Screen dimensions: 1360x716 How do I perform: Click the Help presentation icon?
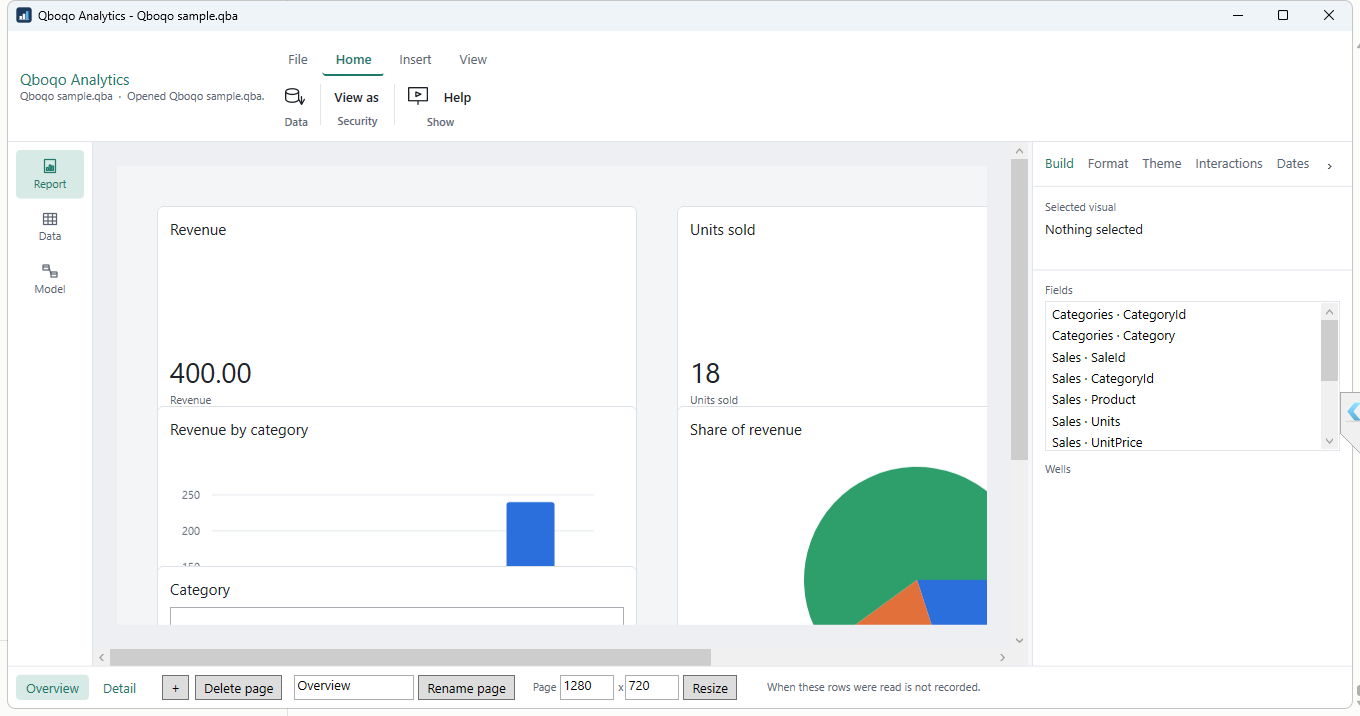tap(418, 96)
